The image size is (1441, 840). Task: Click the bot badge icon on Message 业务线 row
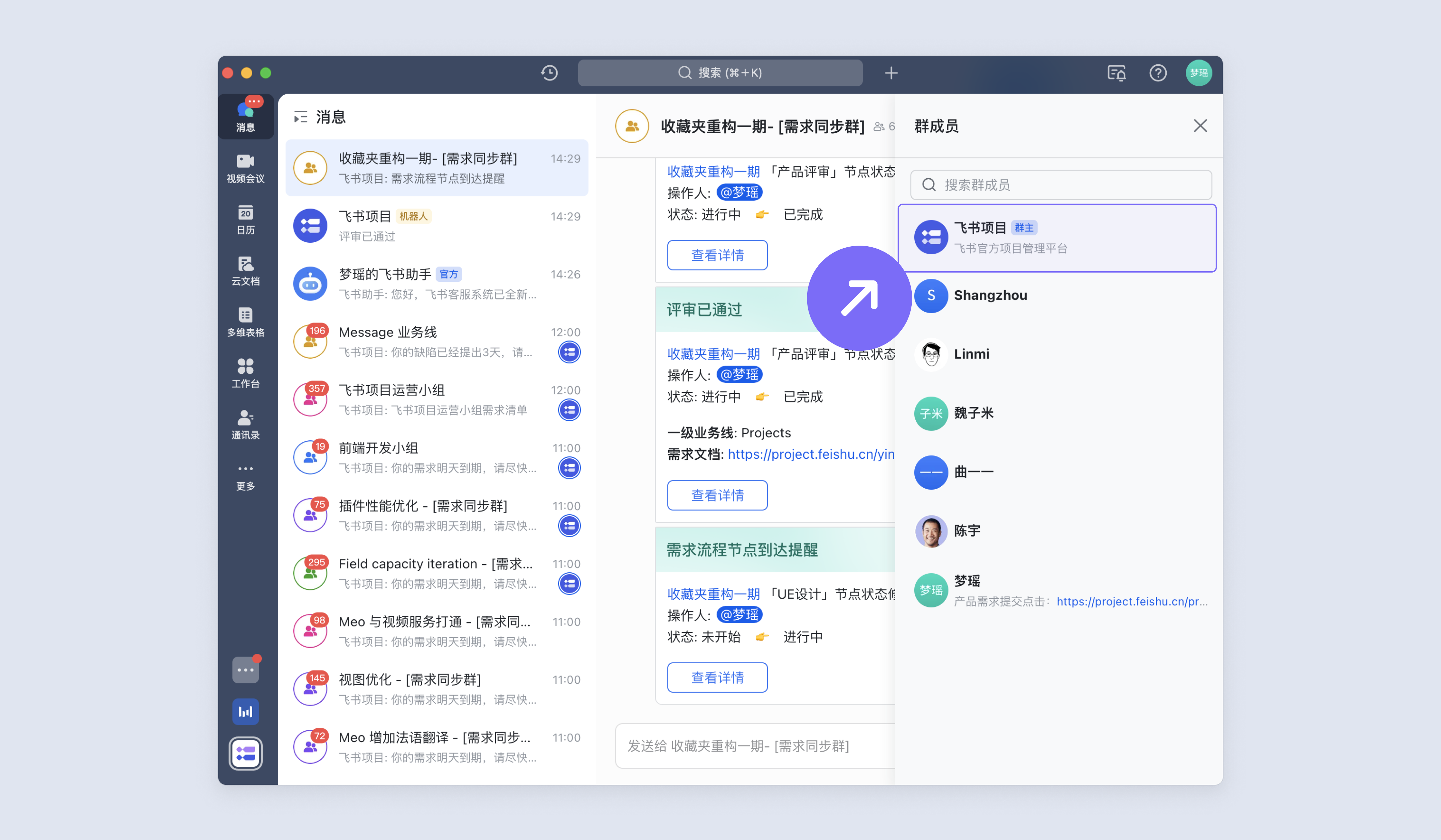click(x=569, y=352)
